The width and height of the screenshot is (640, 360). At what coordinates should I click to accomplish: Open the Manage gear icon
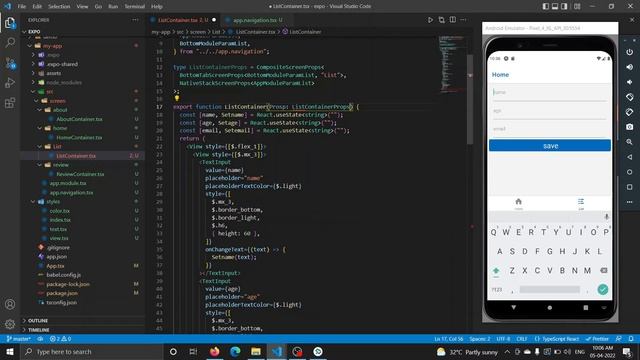tap(10, 324)
